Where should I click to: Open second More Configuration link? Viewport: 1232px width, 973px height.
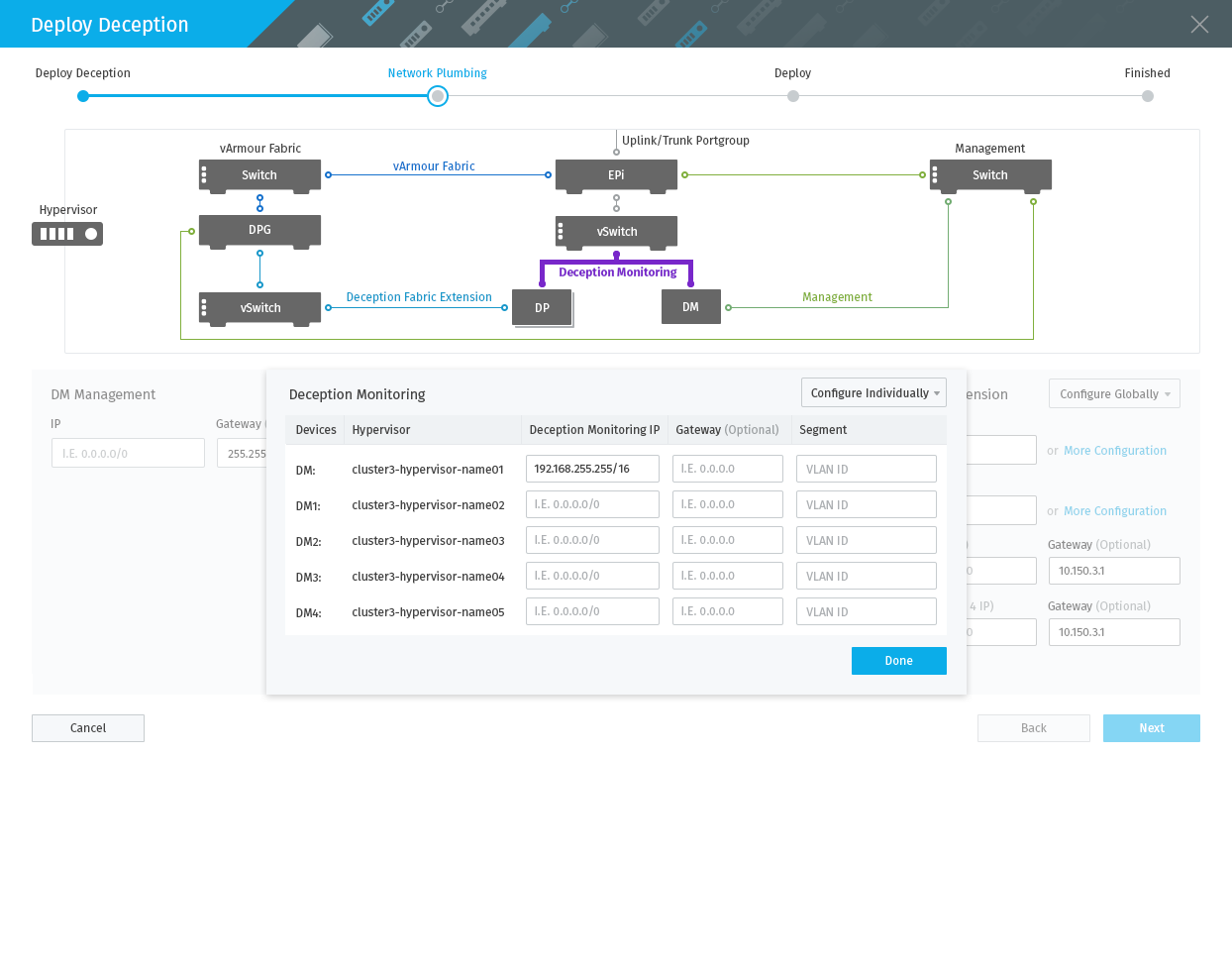pyautogui.click(x=1115, y=511)
